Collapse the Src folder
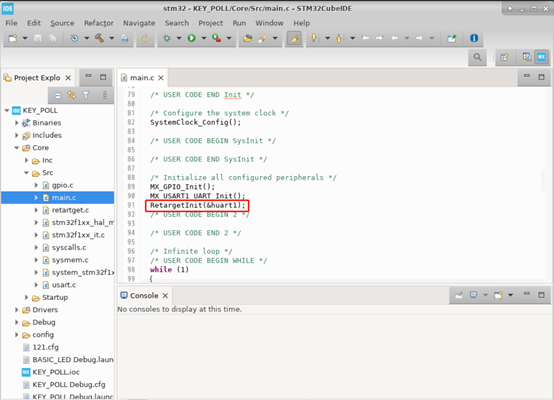This screenshot has width=554, height=400. point(26,173)
